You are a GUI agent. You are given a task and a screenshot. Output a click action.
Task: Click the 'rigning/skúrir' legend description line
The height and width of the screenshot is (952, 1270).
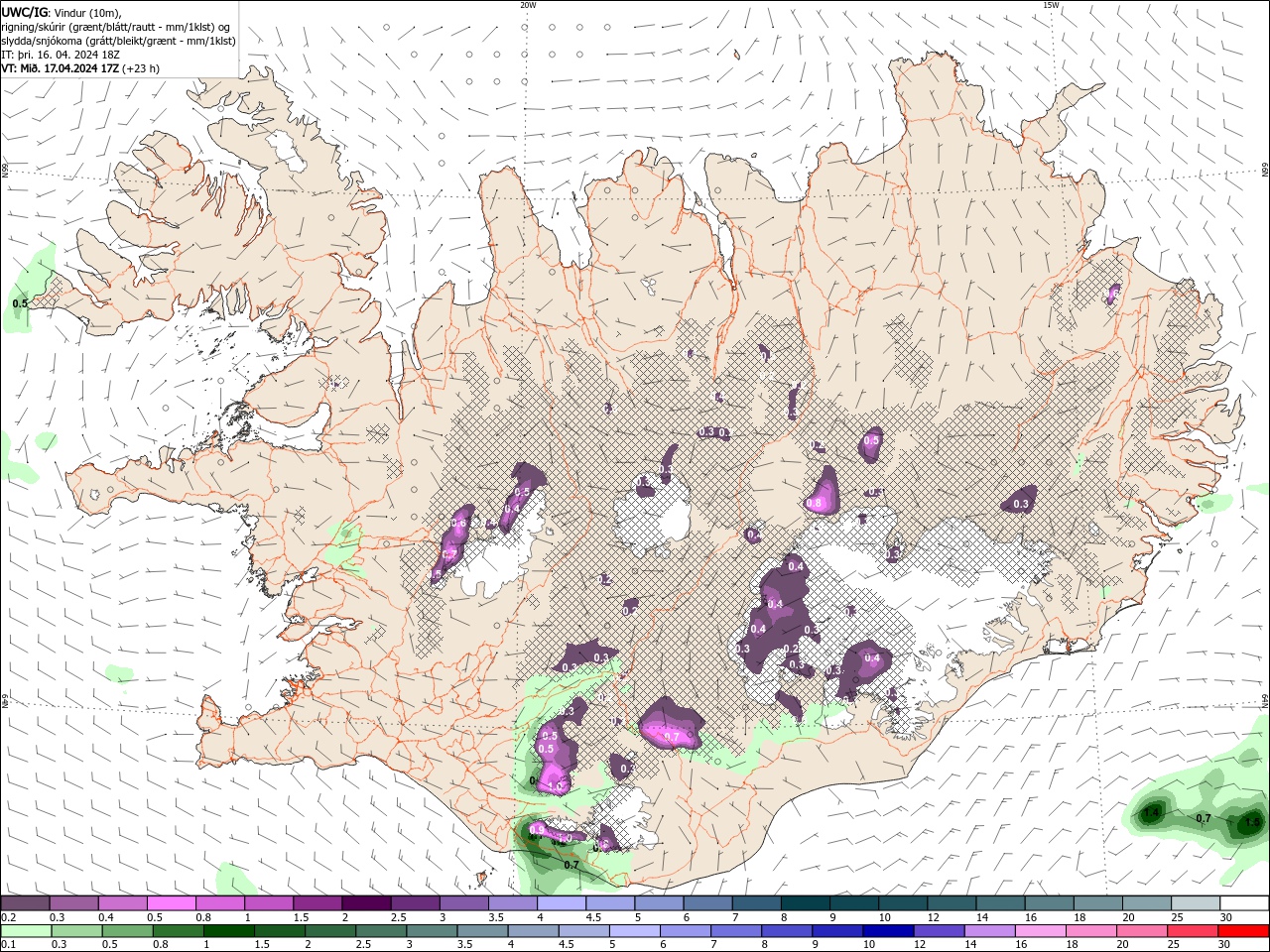pos(116,26)
